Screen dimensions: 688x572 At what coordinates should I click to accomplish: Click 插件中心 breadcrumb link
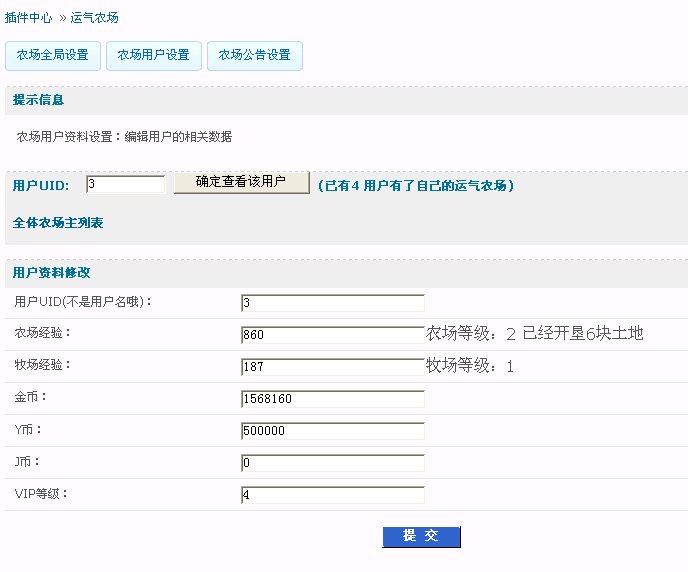tap(28, 18)
